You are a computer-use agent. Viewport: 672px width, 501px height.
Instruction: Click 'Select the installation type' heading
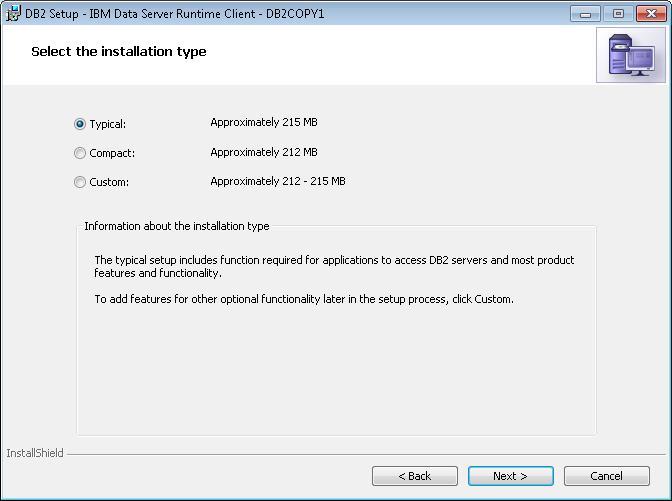119,51
